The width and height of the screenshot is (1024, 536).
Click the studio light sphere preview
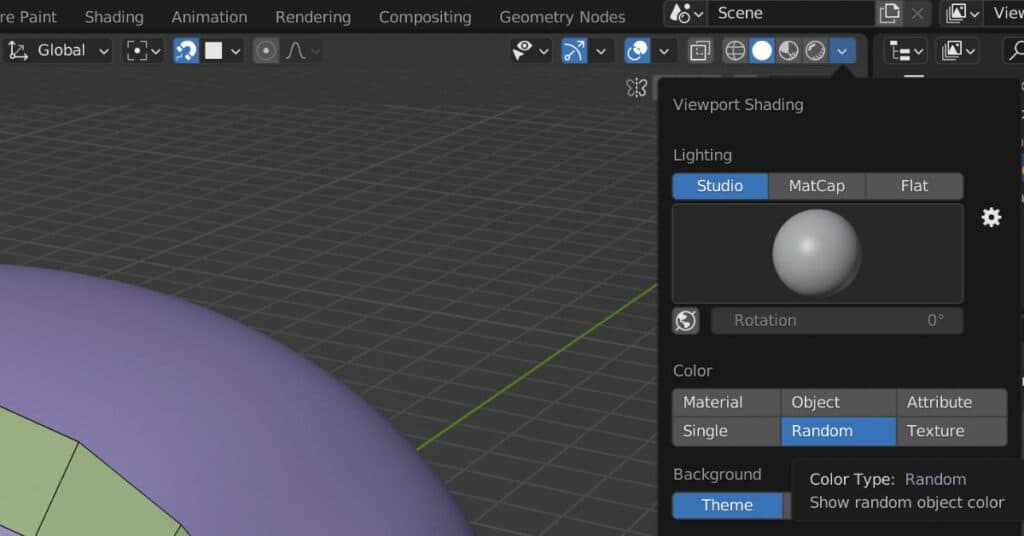[818, 253]
